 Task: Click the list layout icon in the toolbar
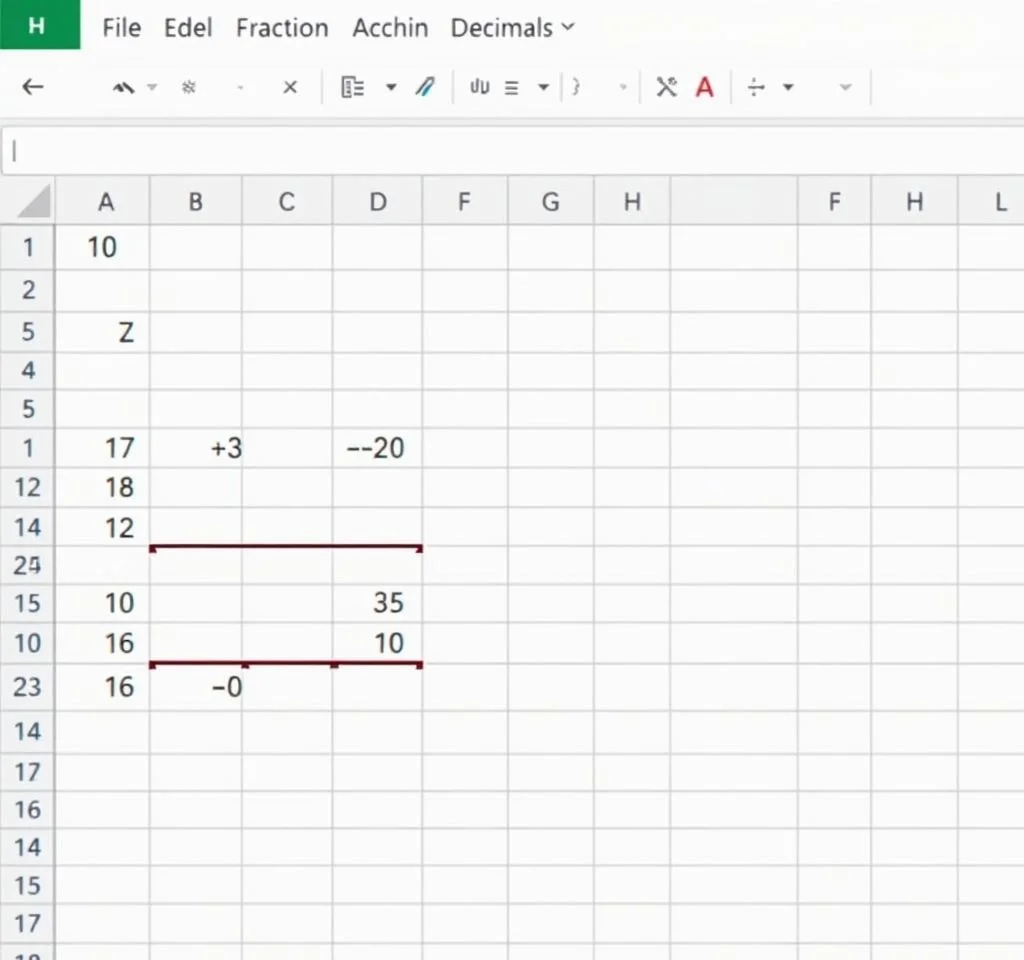point(352,87)
